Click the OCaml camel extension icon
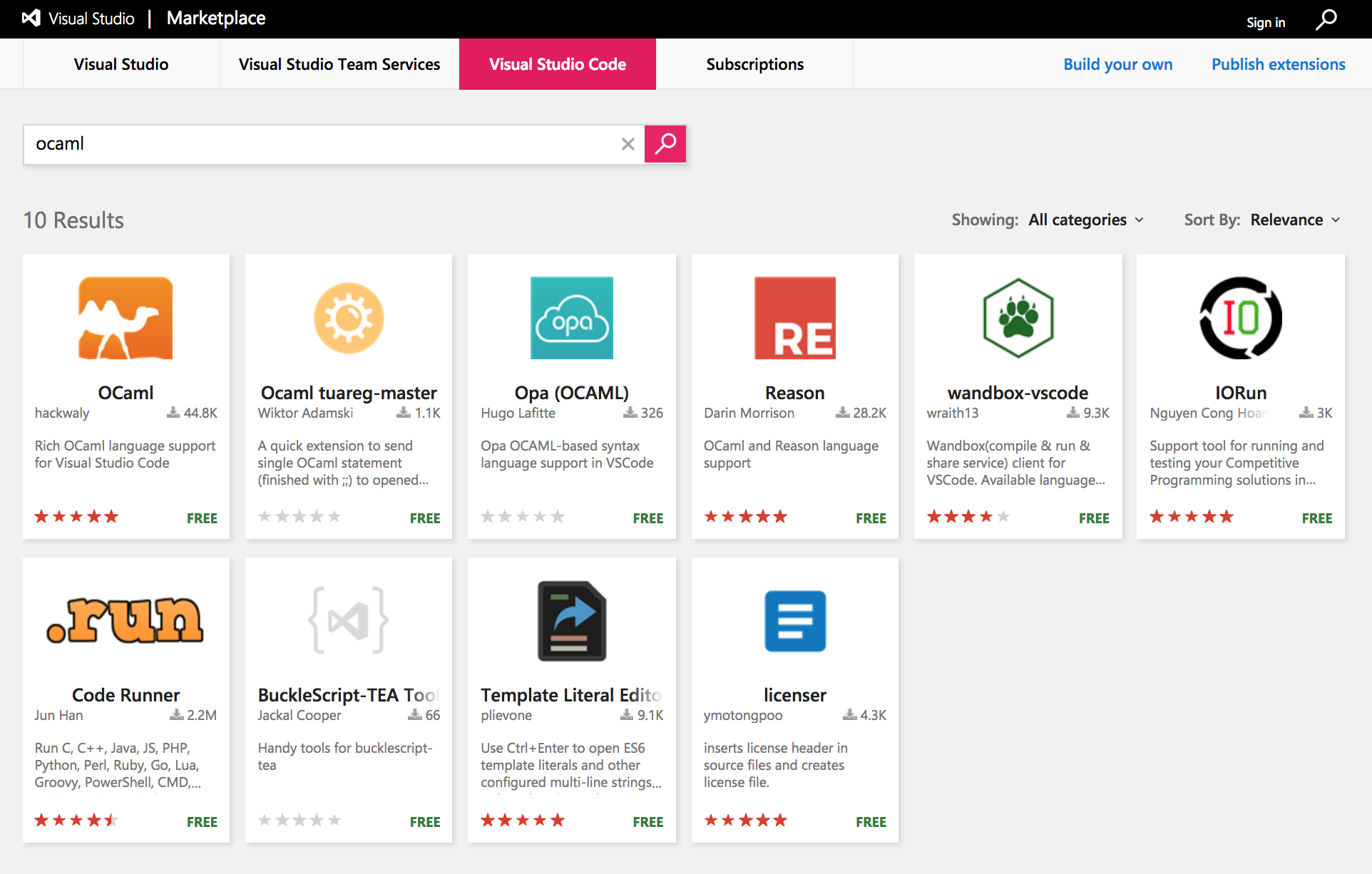Screen dimensions: 1372x874 [126, 318]
